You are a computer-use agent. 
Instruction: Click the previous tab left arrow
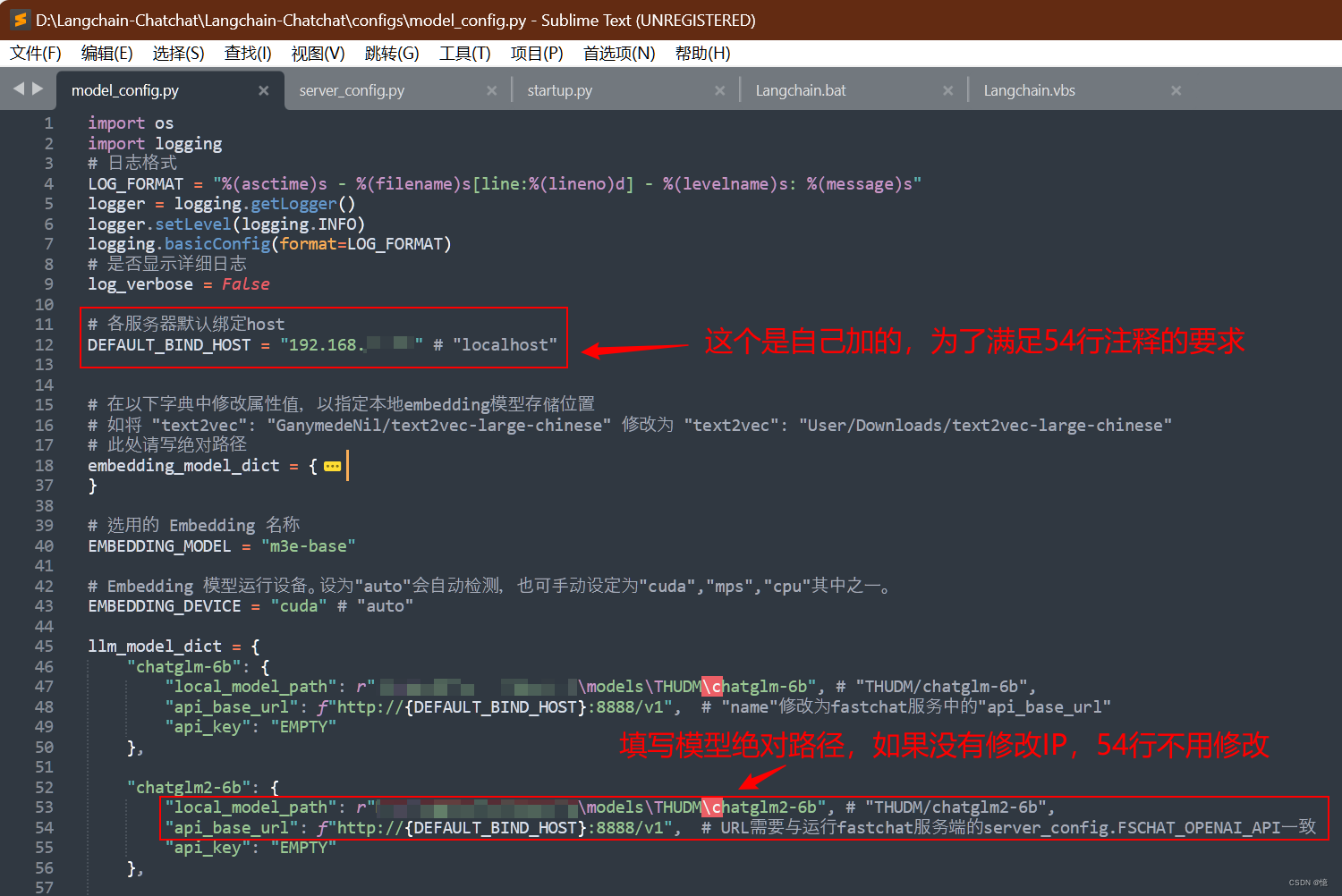pos(19,89)
